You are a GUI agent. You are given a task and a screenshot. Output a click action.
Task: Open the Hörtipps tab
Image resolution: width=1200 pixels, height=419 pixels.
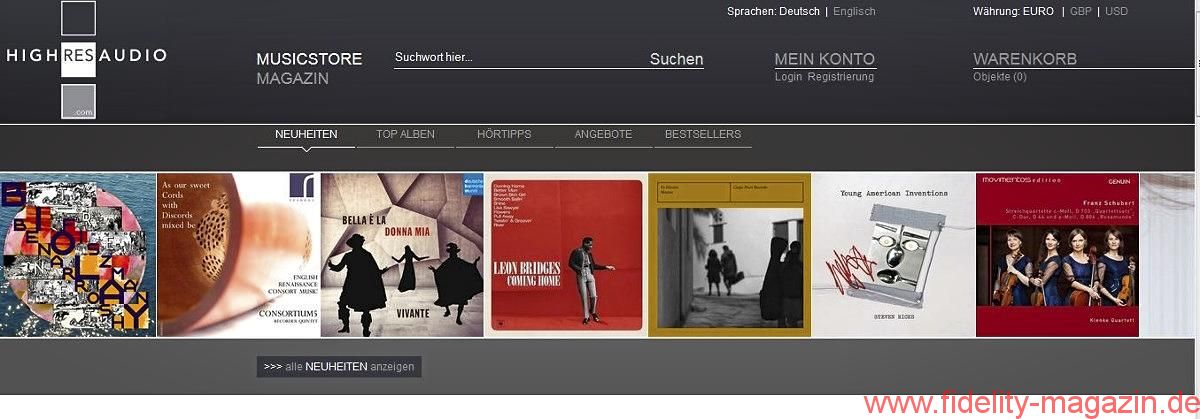pyautogui.click(x=504, y=134)
